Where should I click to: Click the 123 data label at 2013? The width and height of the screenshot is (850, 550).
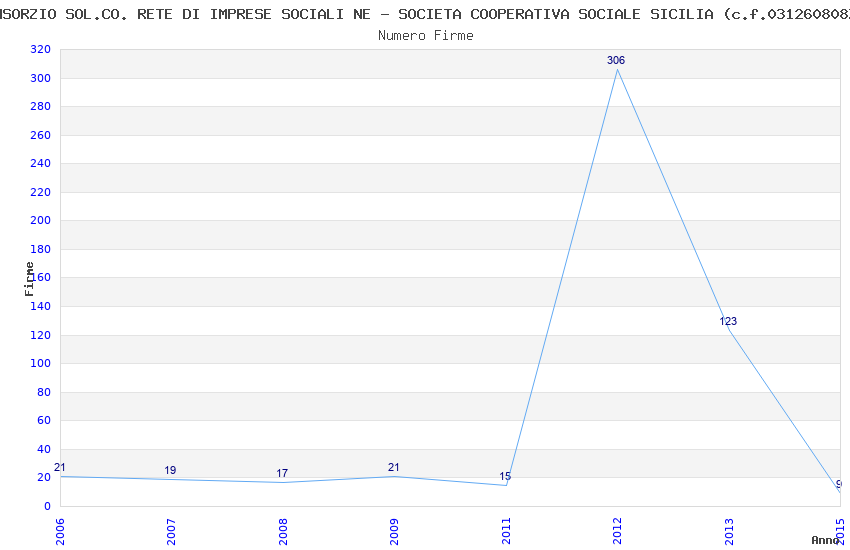(x=728, y=321)
